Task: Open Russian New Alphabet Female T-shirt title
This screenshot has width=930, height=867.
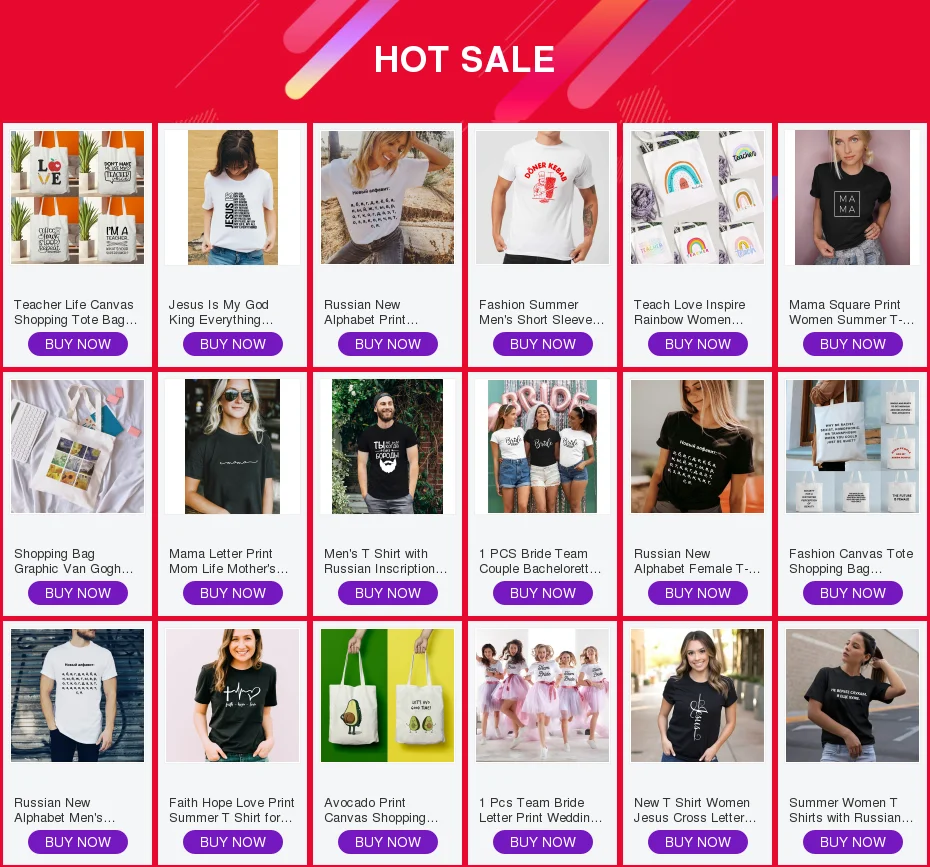Action: coord(697,561)
